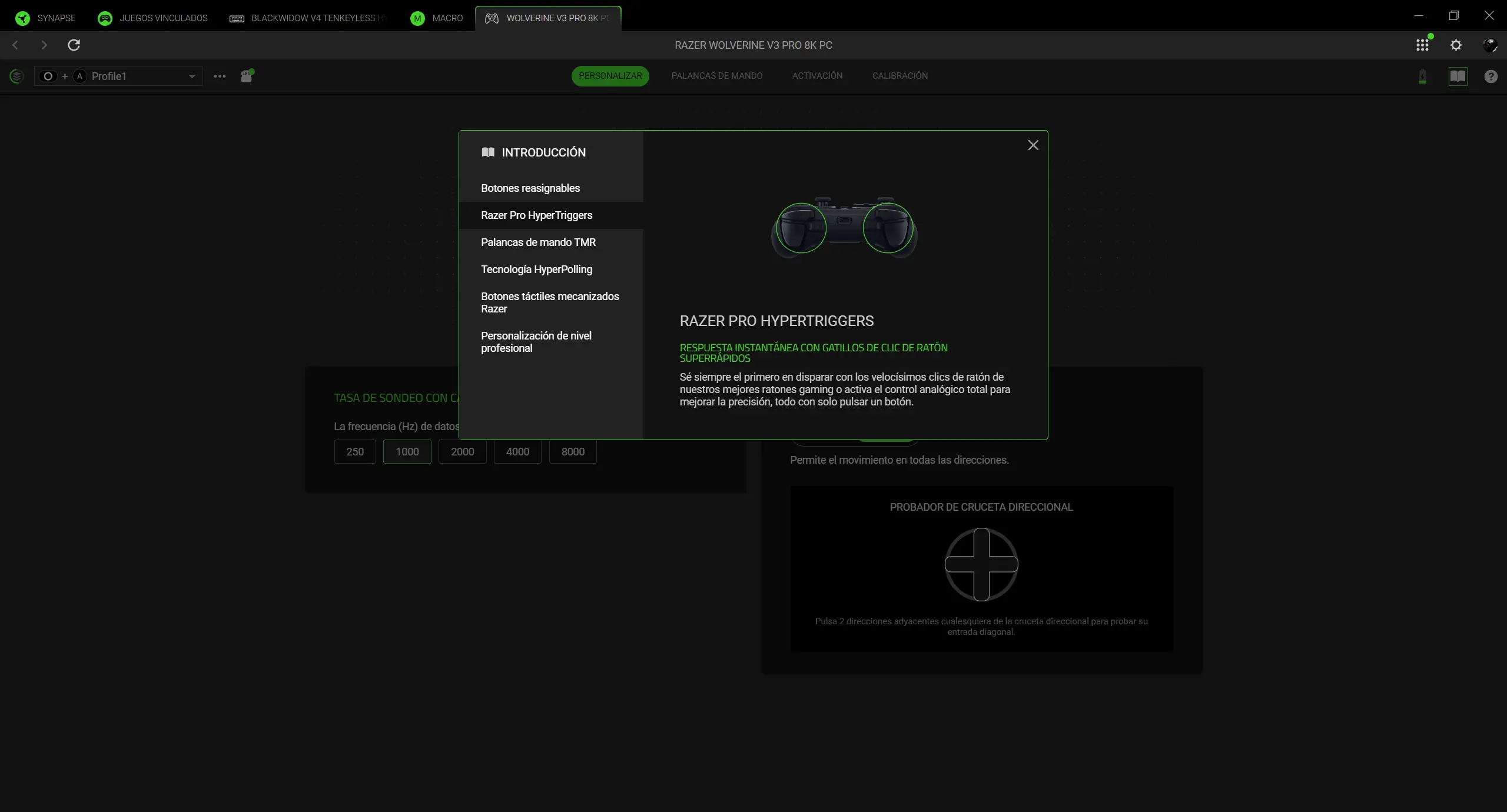The height and width of the screenshot is (812, 1507).
Task: Open the Profile1 dropdown
Action: tap(191, 76)
